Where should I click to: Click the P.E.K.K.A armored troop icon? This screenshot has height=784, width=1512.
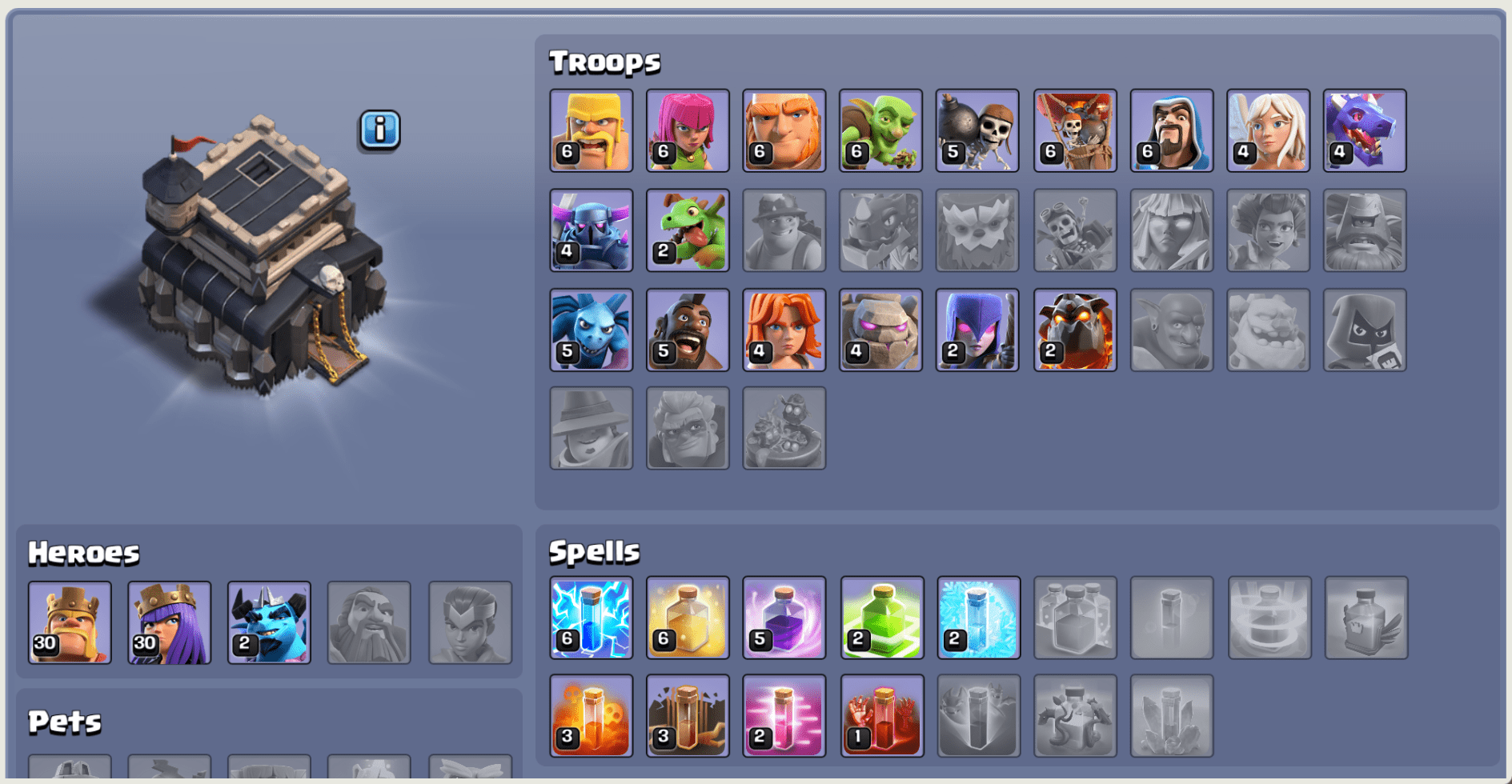click(592, 230)
